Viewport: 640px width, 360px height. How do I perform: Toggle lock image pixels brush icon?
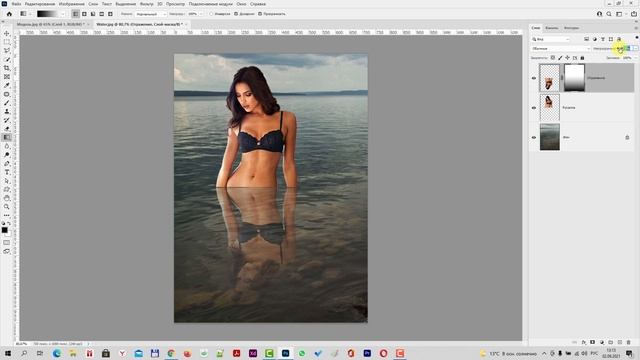[x=560, y=58]
